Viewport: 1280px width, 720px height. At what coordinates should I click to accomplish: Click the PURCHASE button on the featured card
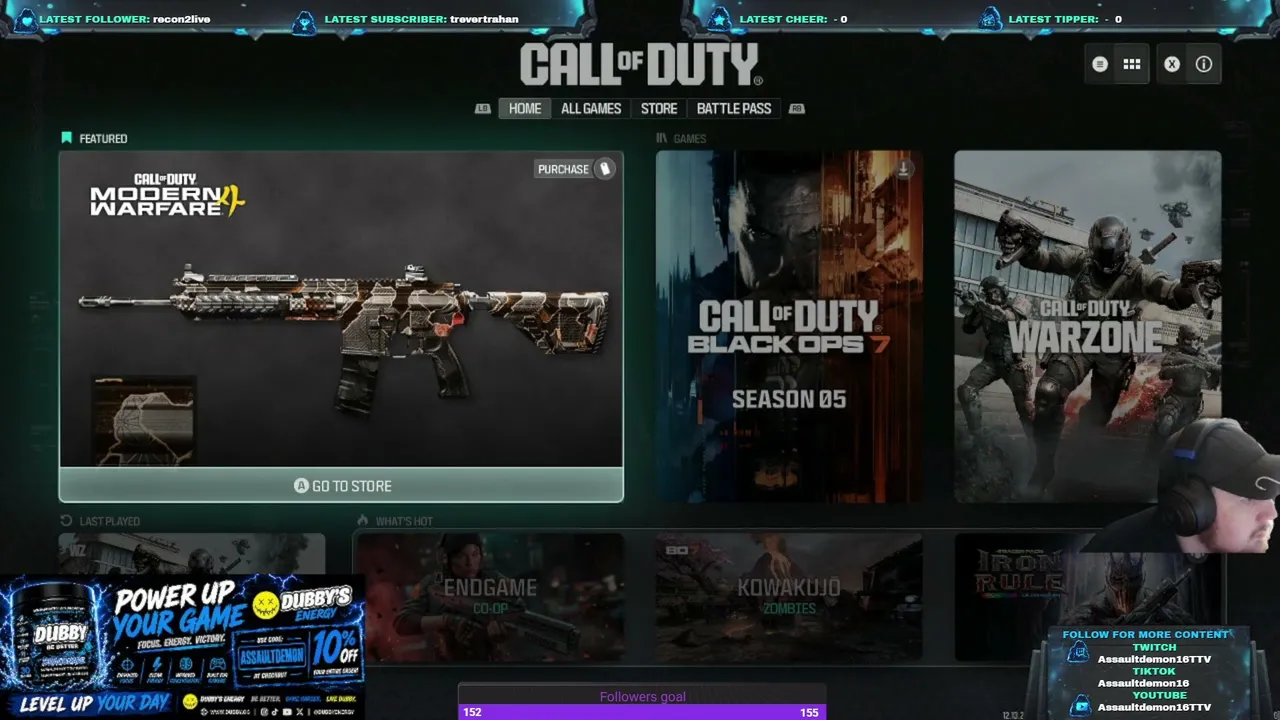click(574, 169)
